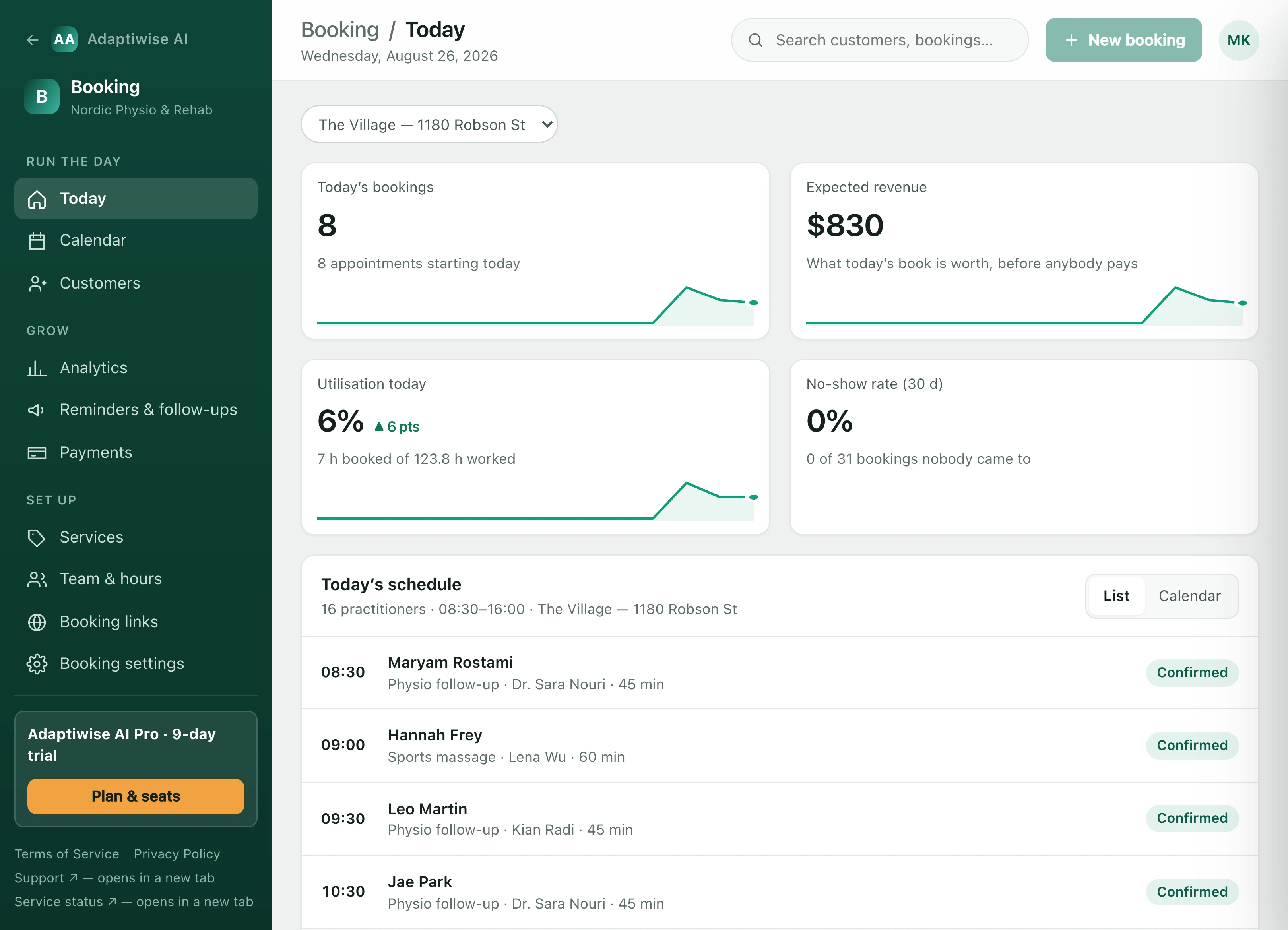Click the 6 pts utilisation change indicator
This screenshot has height=930, width=1288.
coord(396,427)
